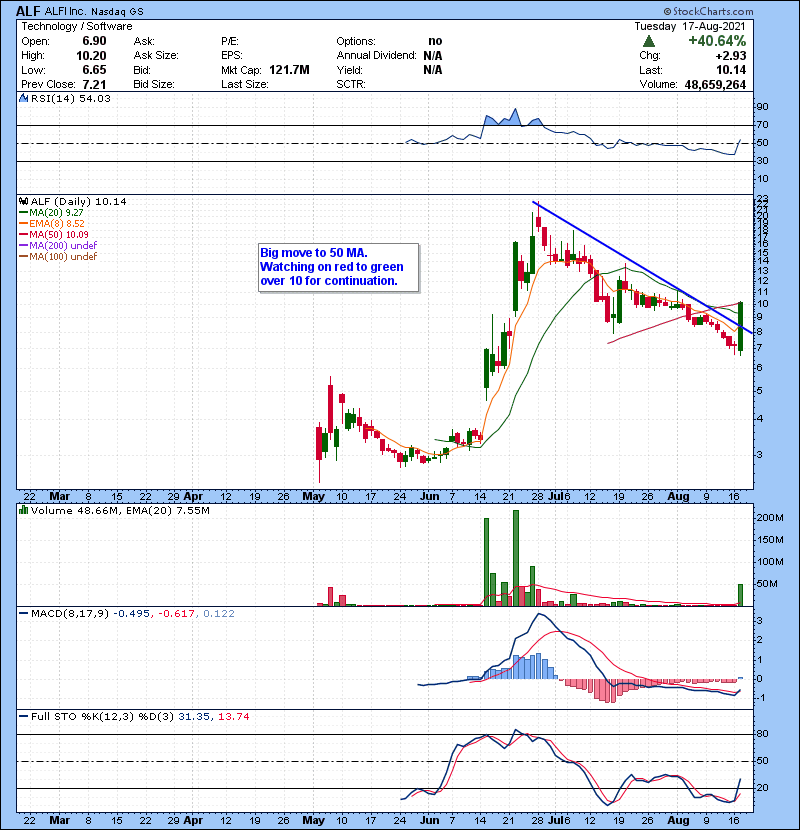Select the MA(100) undef legend entry
800x830 pixels.
pyautogui.click(x=58, y=256)
